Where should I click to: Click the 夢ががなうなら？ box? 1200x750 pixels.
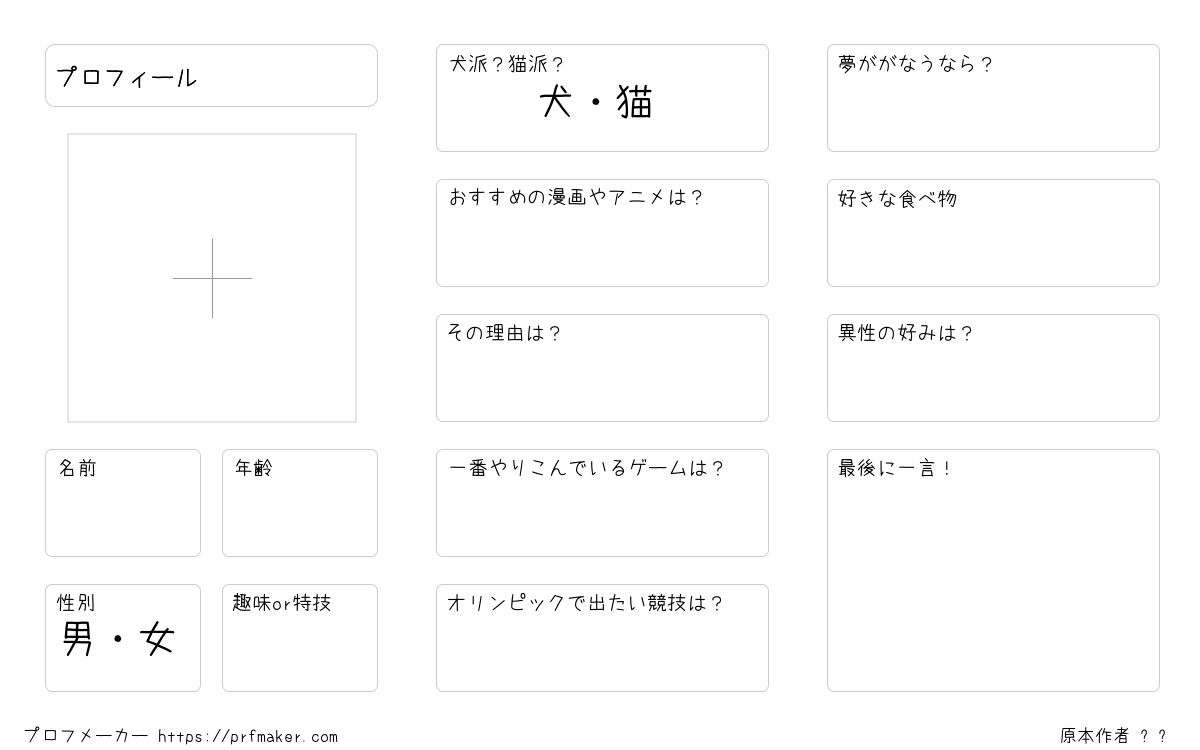point(993,98)
